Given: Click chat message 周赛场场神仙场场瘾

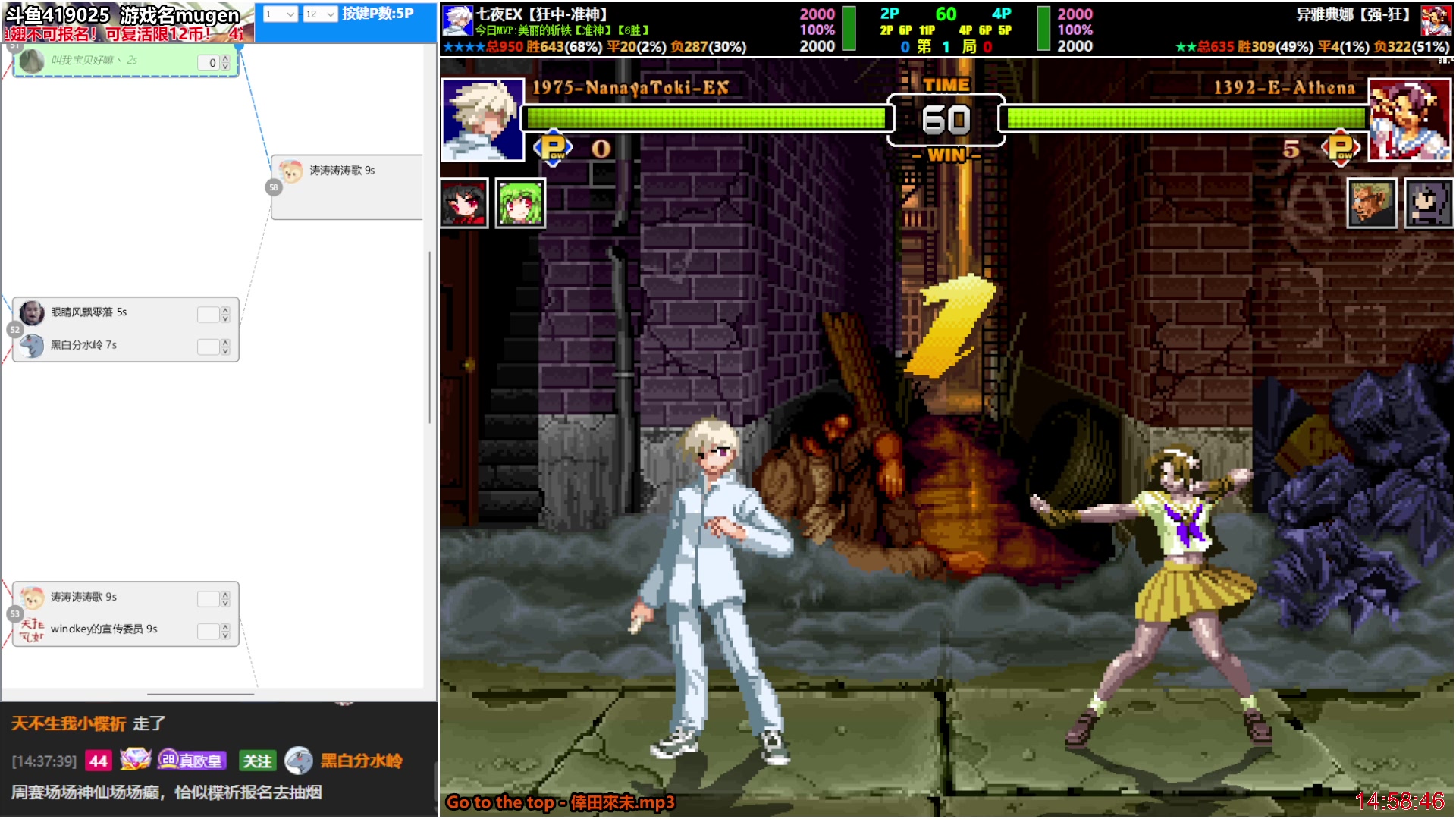Looking at the screenshot, I should coord(166,792).
